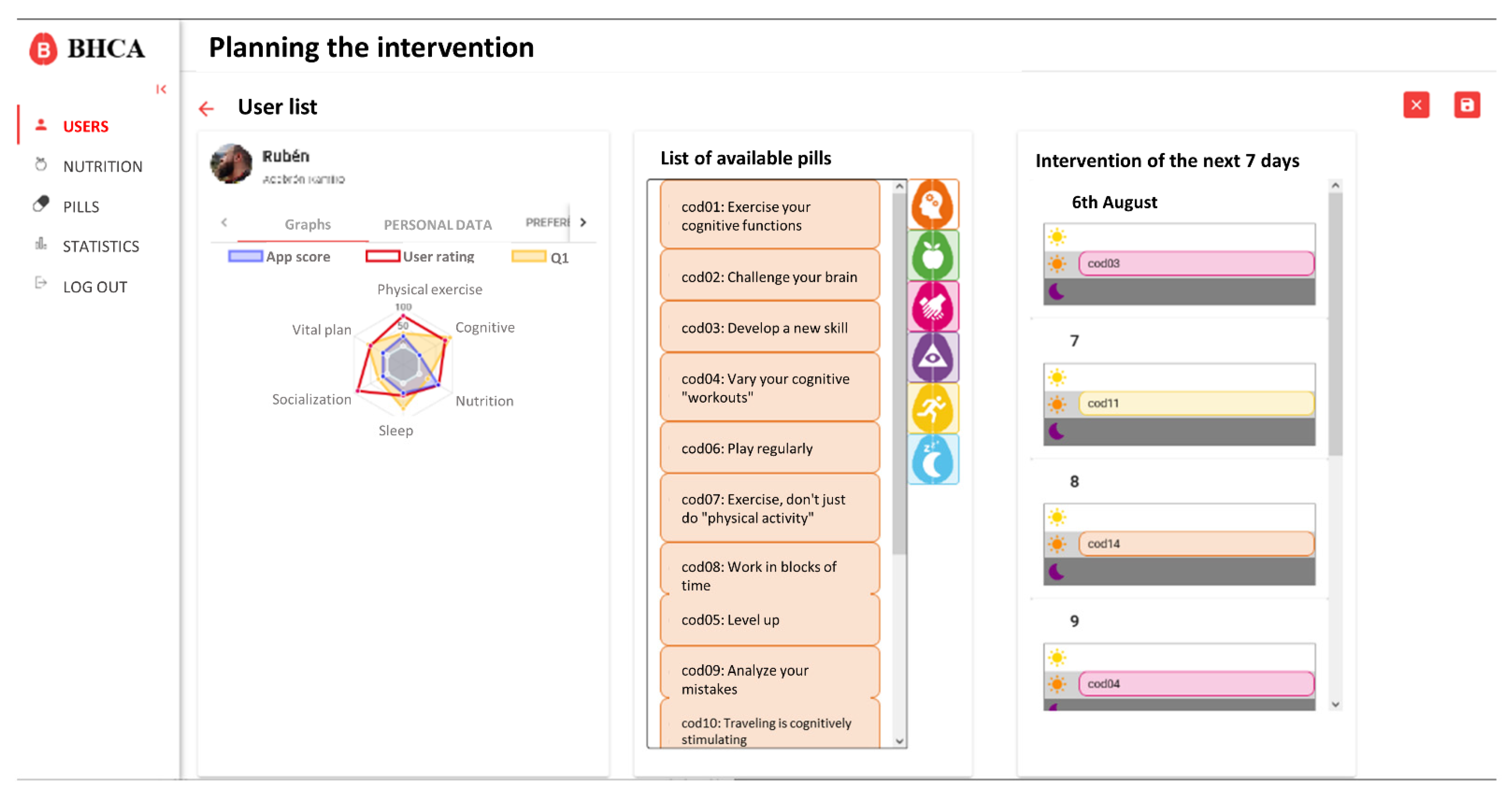
Task: Click Rubén's profile photo thumbnail
Action: pyautogui.click(x=231, y=164)
